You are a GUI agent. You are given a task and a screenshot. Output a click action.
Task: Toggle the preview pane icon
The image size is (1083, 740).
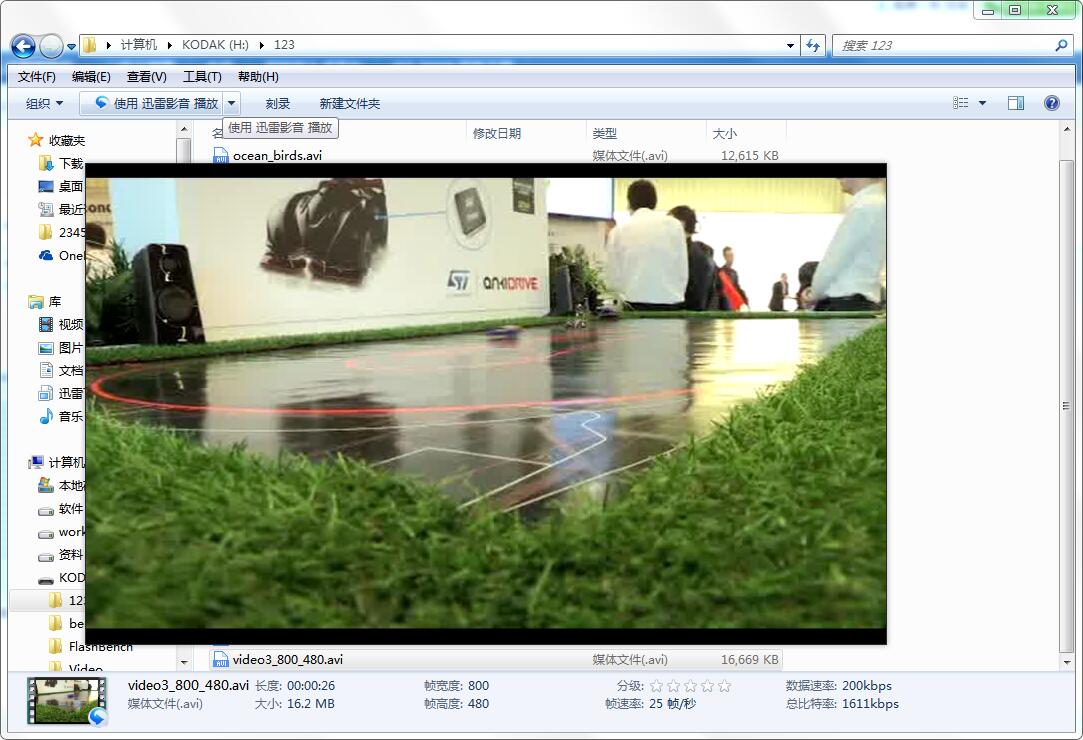(x=1016, y=103)
